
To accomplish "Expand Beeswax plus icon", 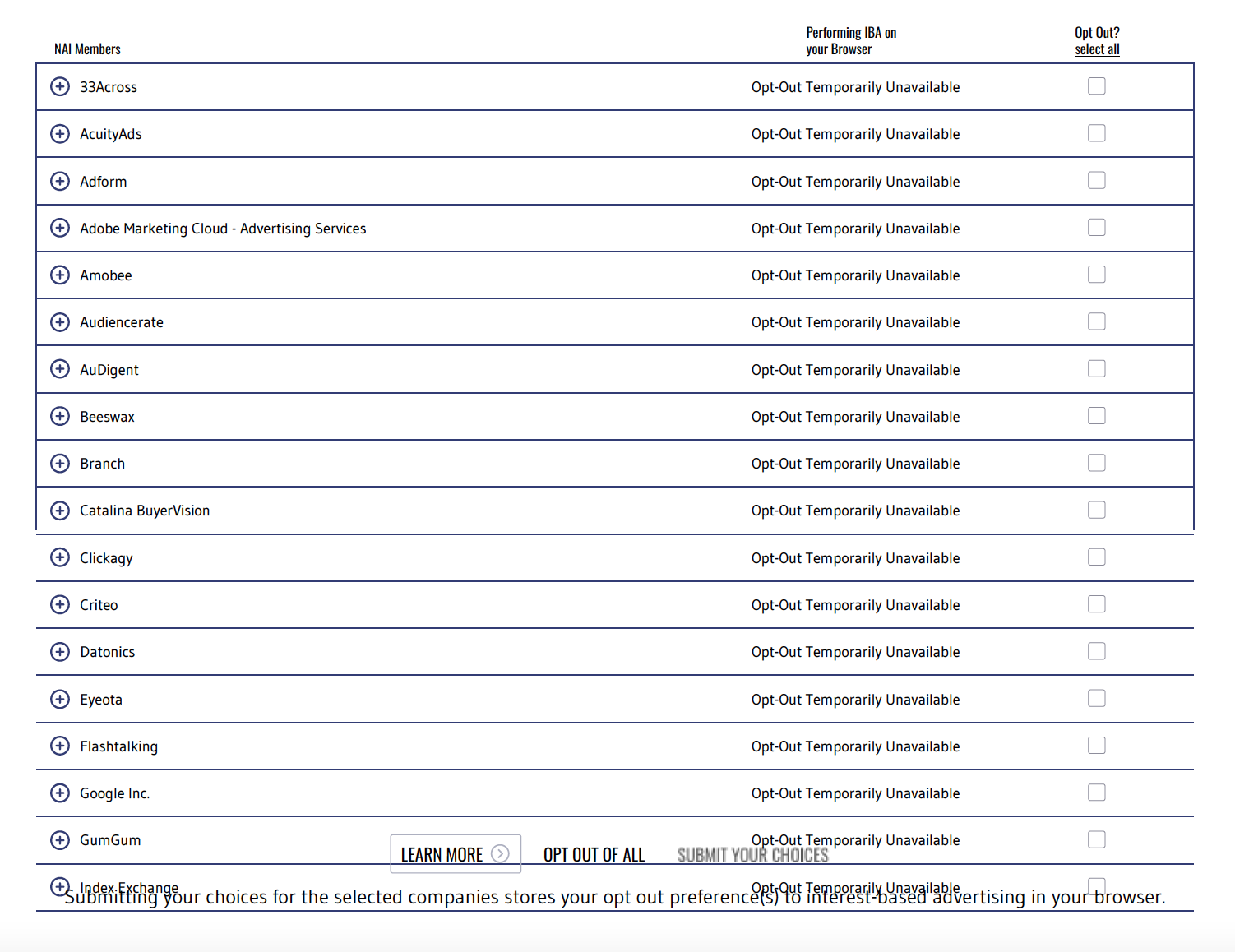I will coord(60,416).
